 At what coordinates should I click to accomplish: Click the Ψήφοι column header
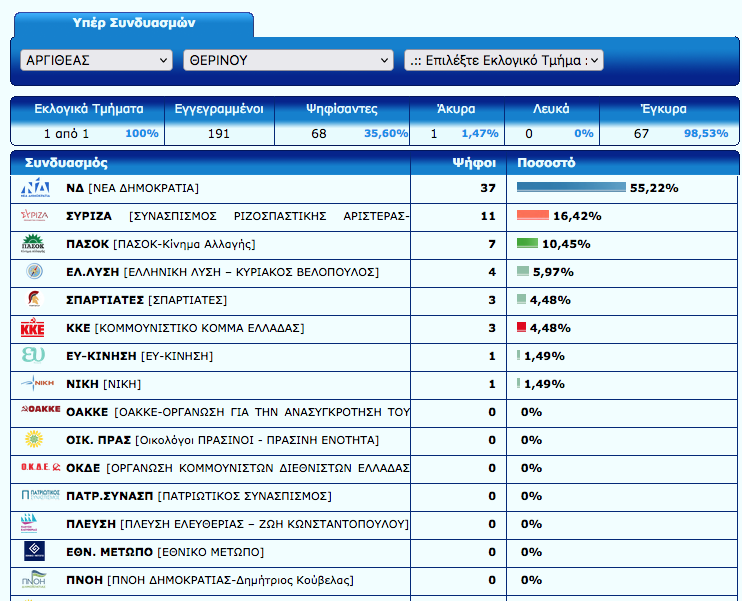coord(460,163)
